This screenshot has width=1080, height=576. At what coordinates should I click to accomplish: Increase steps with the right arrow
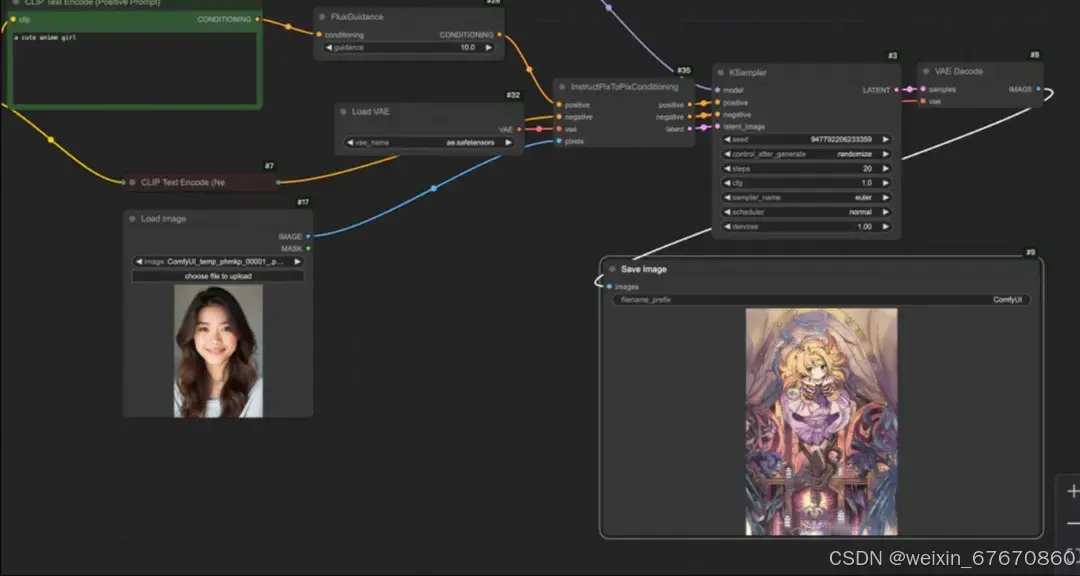click(886, 168)
